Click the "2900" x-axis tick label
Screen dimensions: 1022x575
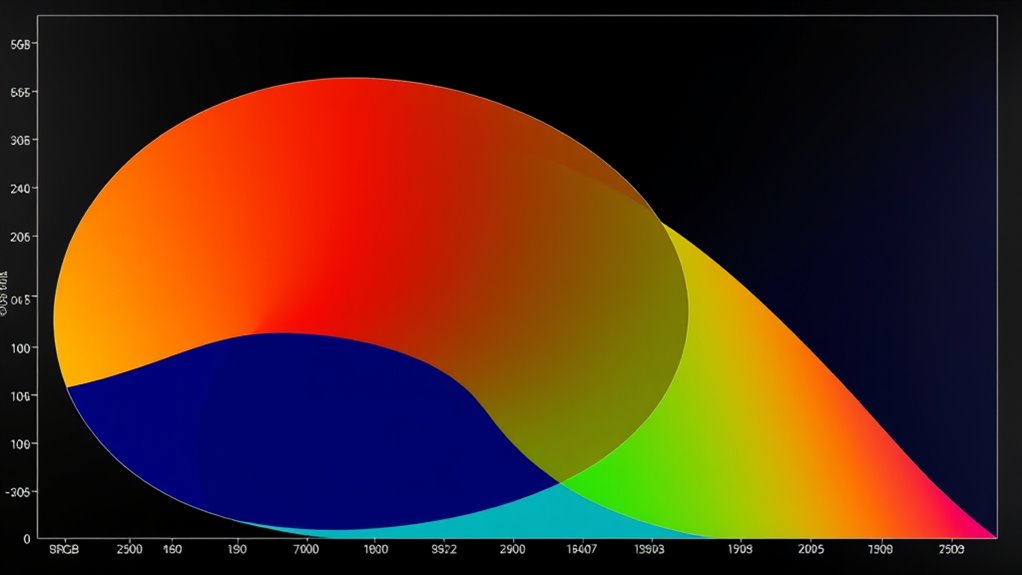click(x=512, y=550)
